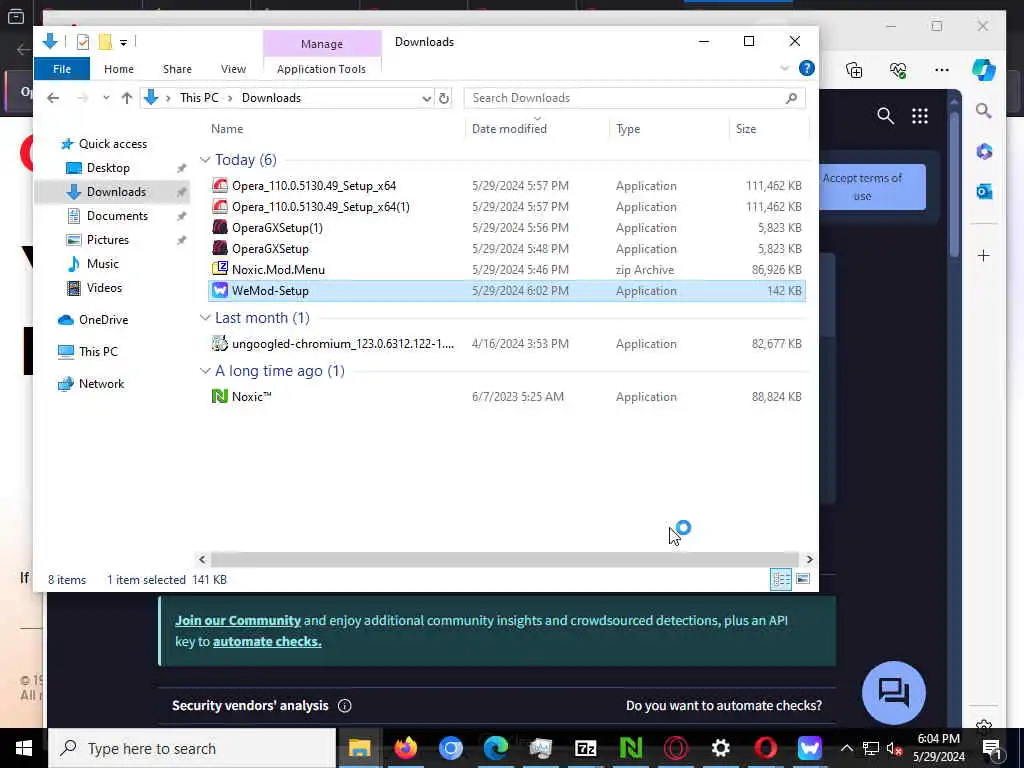
Task: Open address bar history dropdown
Action: pyautogui.click(x=426, y=99)
